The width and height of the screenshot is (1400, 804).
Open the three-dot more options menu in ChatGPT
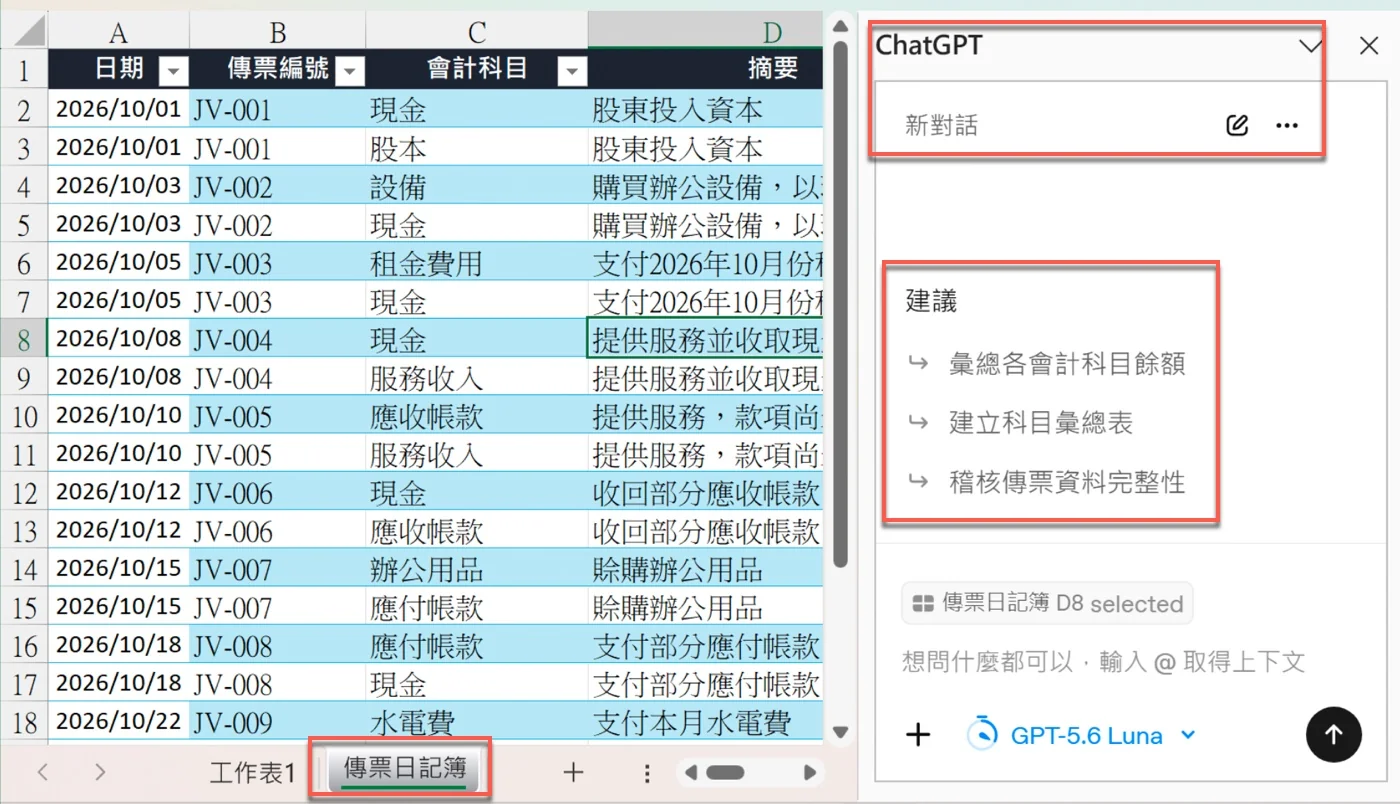1287,126
